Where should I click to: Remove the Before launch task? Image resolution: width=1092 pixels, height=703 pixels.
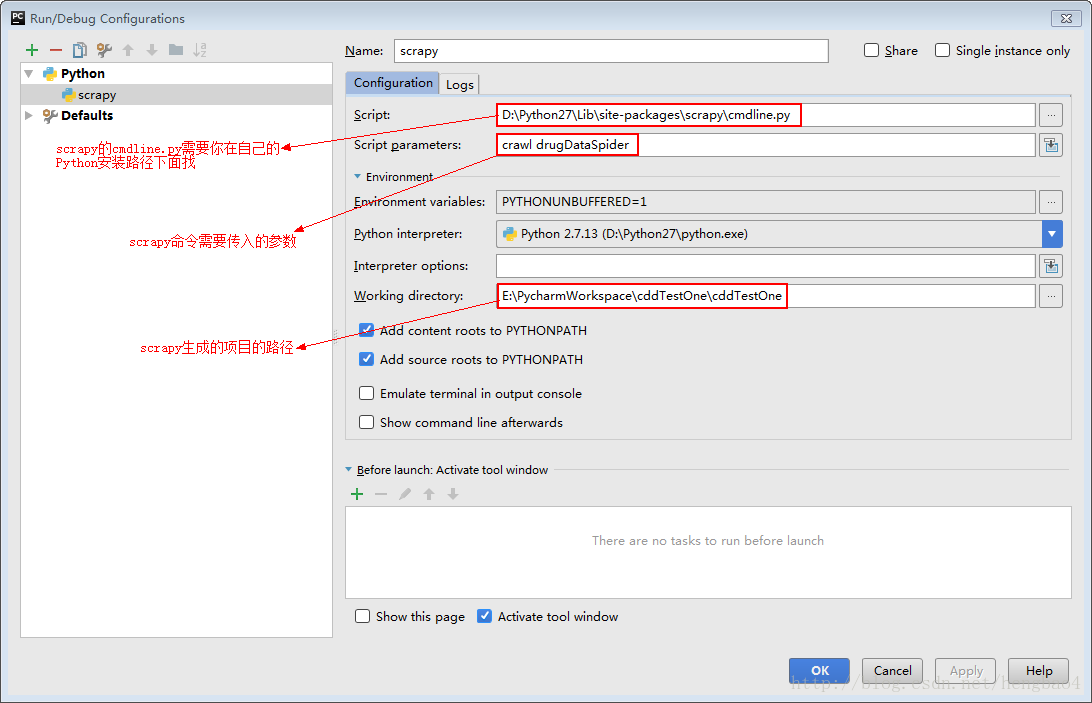point(381,494)
